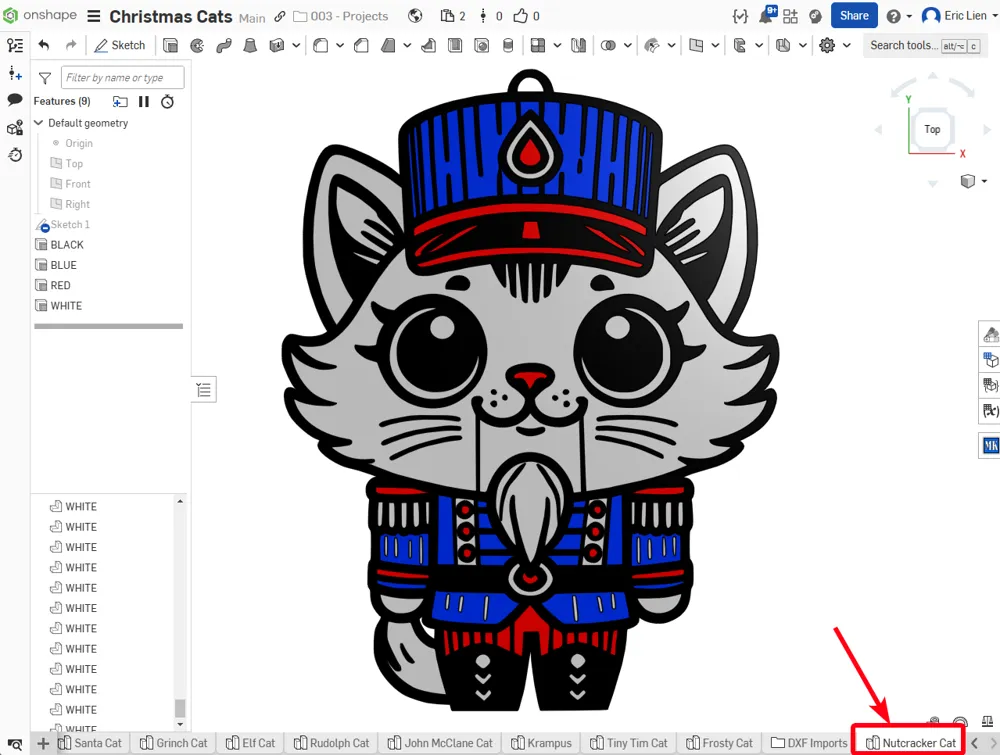This screenshot has width=1000, height=755.
Task: Open the Nutcracker Cat tab
Action: coord(911,743)
